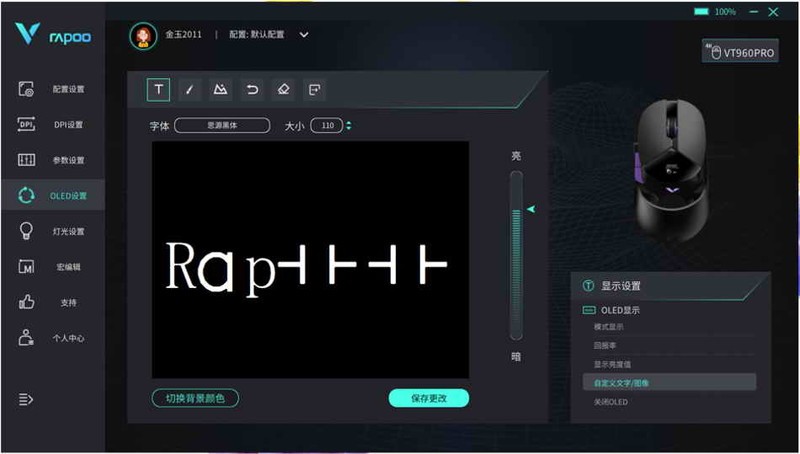Click the battery 100% indicator

click(715, 12)
